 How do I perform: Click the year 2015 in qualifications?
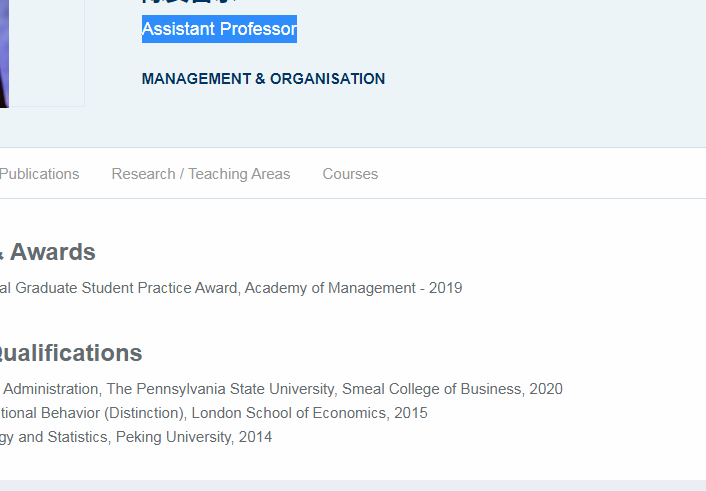coord(411,413)
